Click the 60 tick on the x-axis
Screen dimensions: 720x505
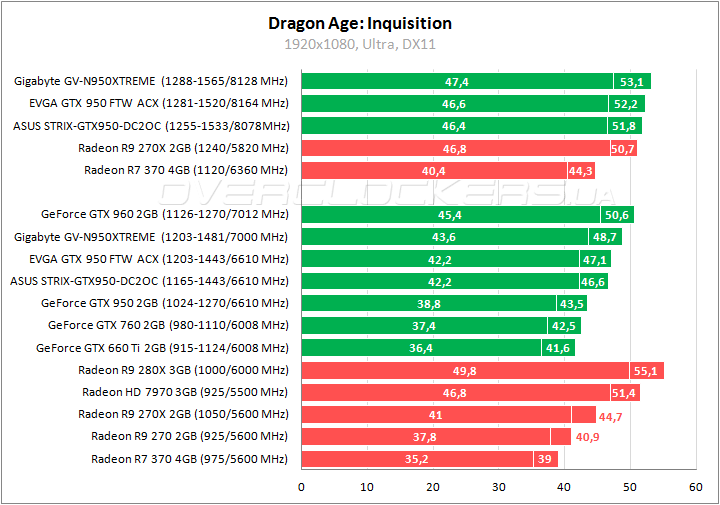pos(696,487)
